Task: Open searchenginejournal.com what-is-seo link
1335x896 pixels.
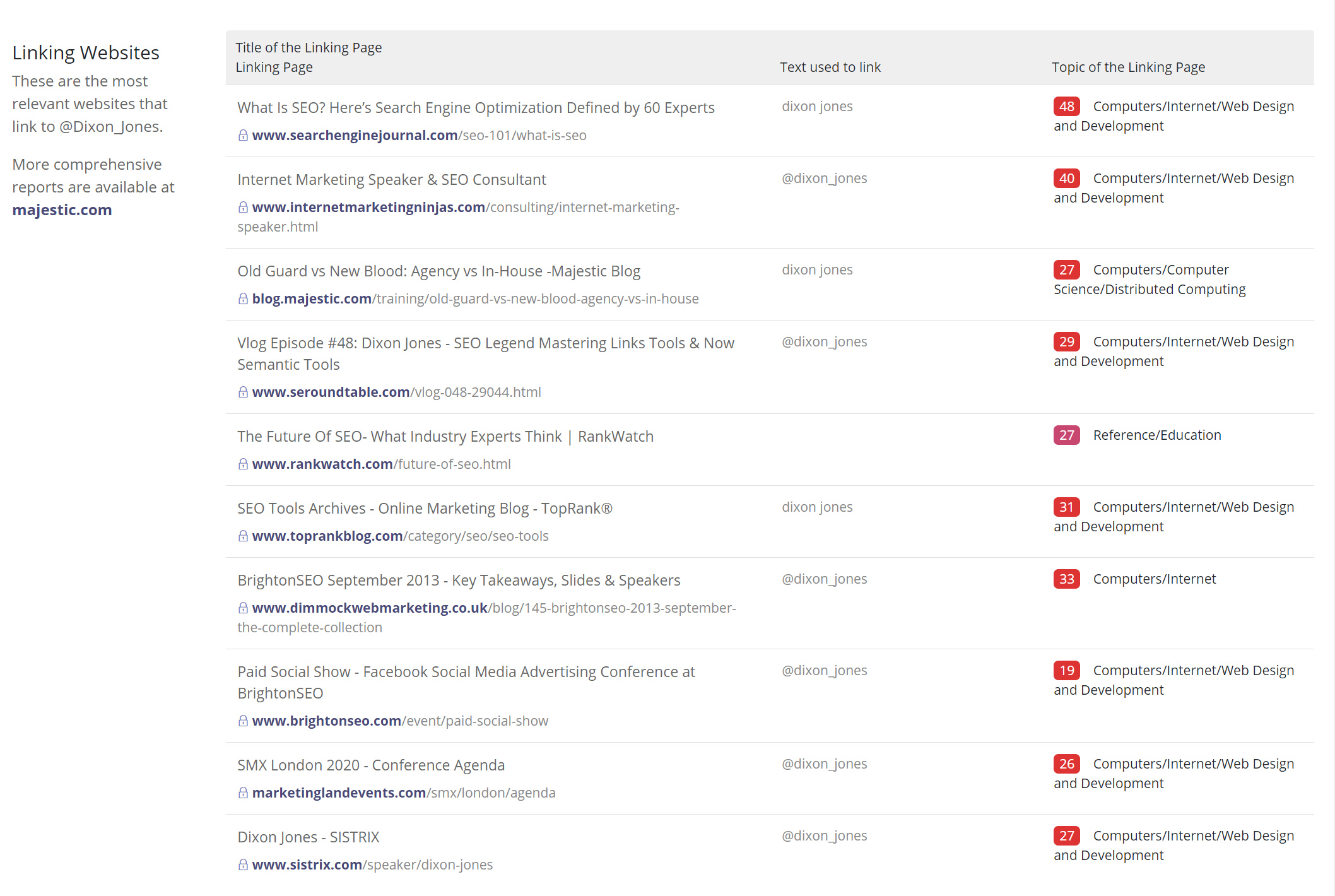Action: tap(419, 135)
